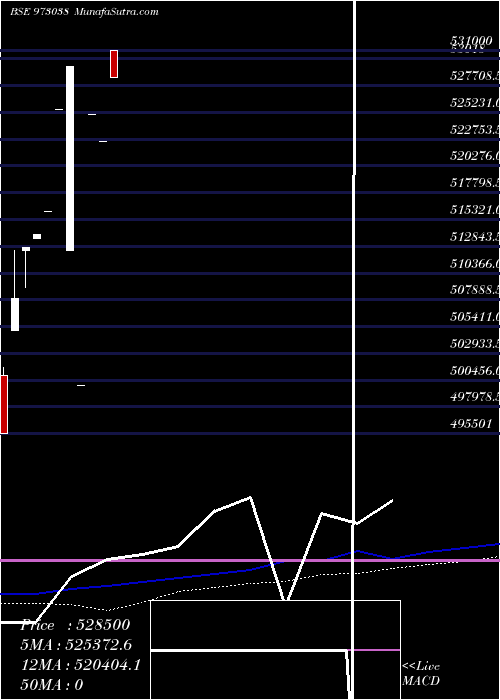Viewport: 500px width, 700px height.
Task: Select the 497978.5 price axis label
Action: click(x=475, y=396)
